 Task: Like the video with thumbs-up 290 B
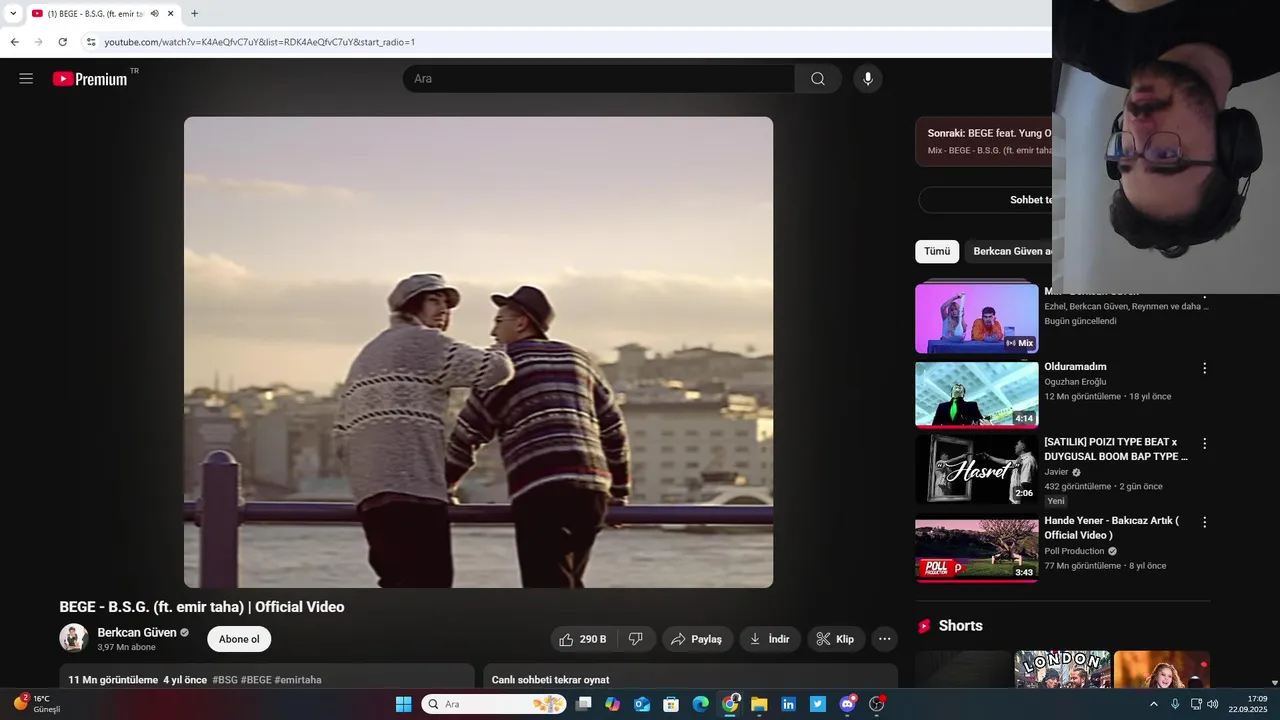[x=584, y=639]
